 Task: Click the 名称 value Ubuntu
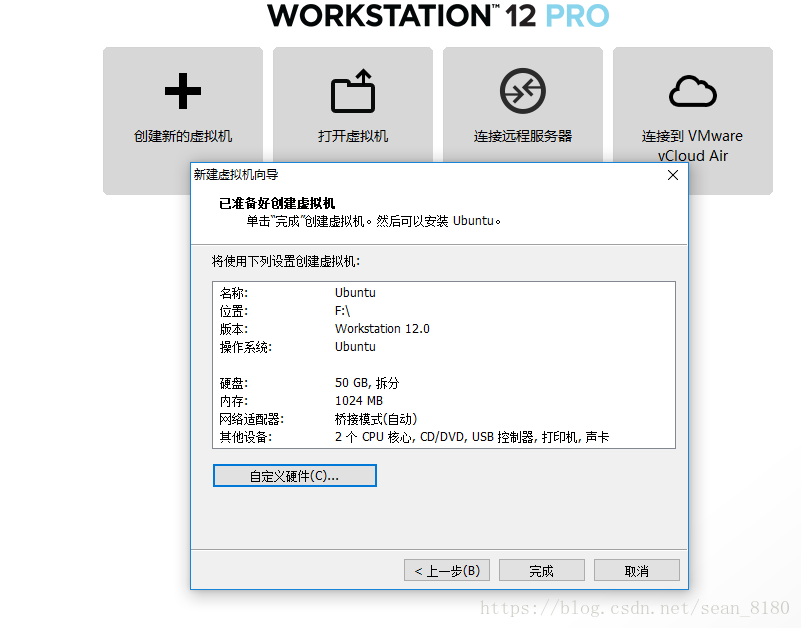pos(355,293)
